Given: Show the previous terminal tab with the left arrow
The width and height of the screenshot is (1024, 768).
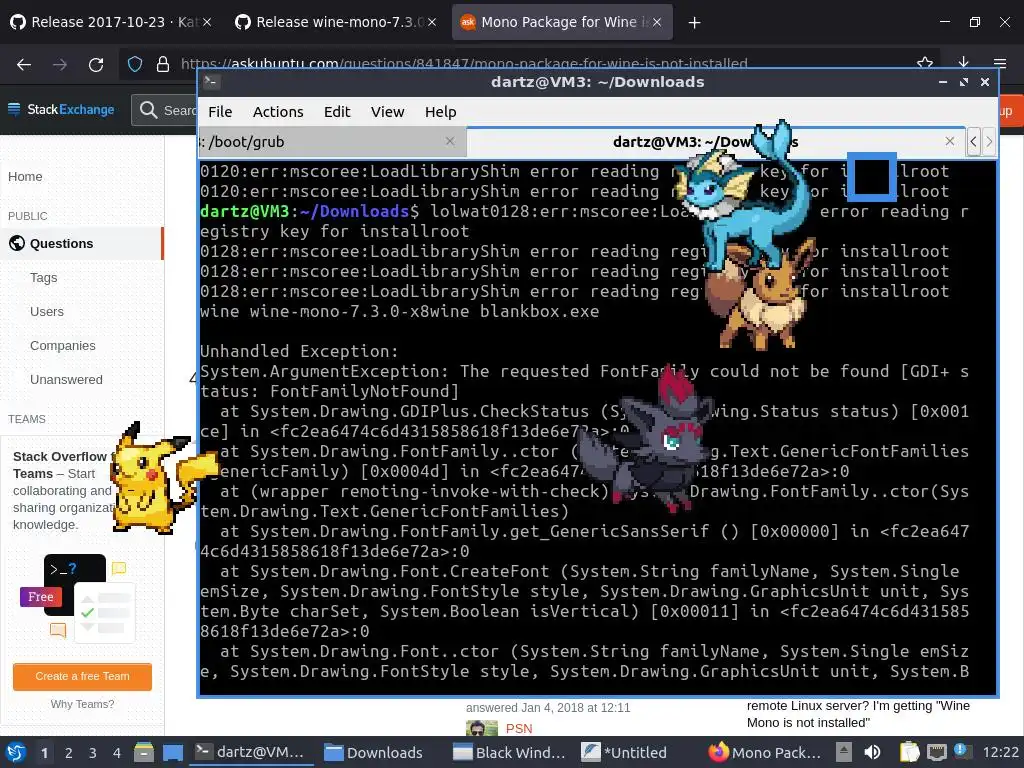Looking at the screenshot, I should coord(973,142).
